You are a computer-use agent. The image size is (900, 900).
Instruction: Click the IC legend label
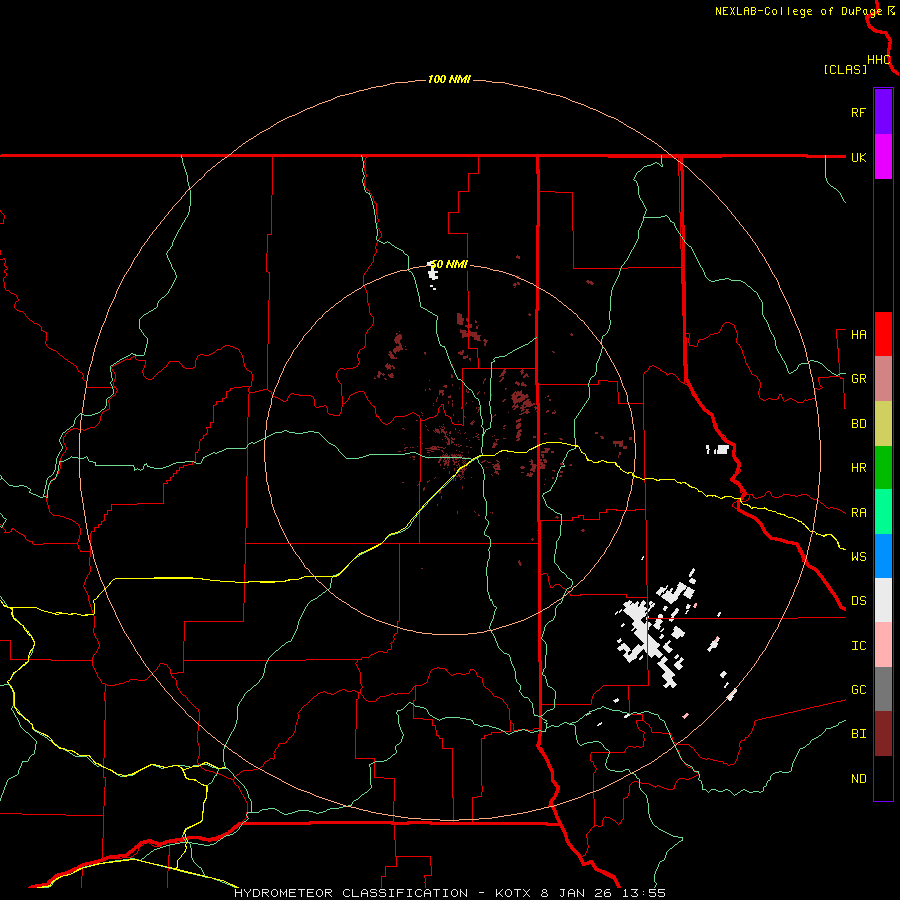[x=858, y=646]
